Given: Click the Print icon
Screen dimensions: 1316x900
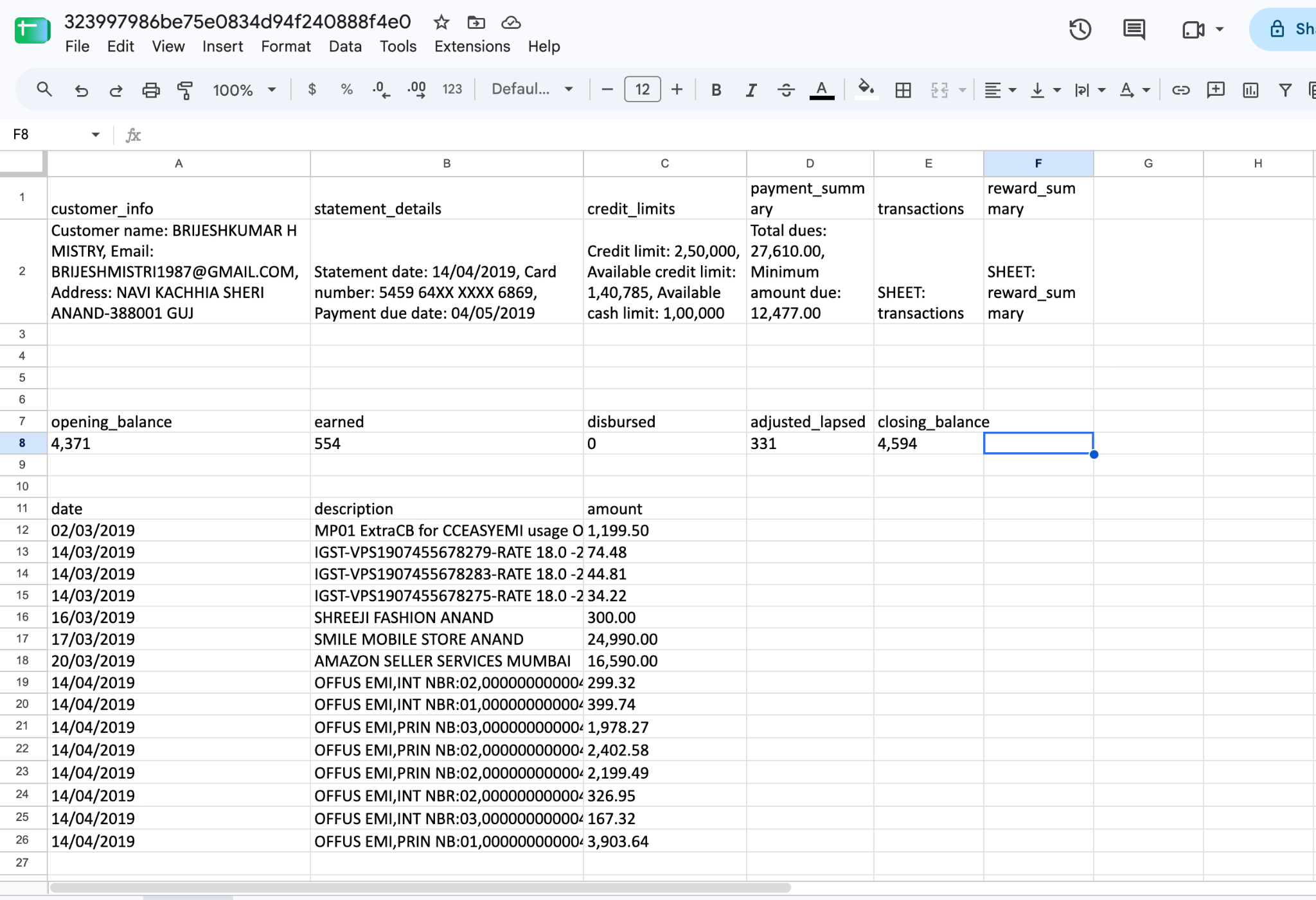Looking at the screenshot, I should [150, 90].
